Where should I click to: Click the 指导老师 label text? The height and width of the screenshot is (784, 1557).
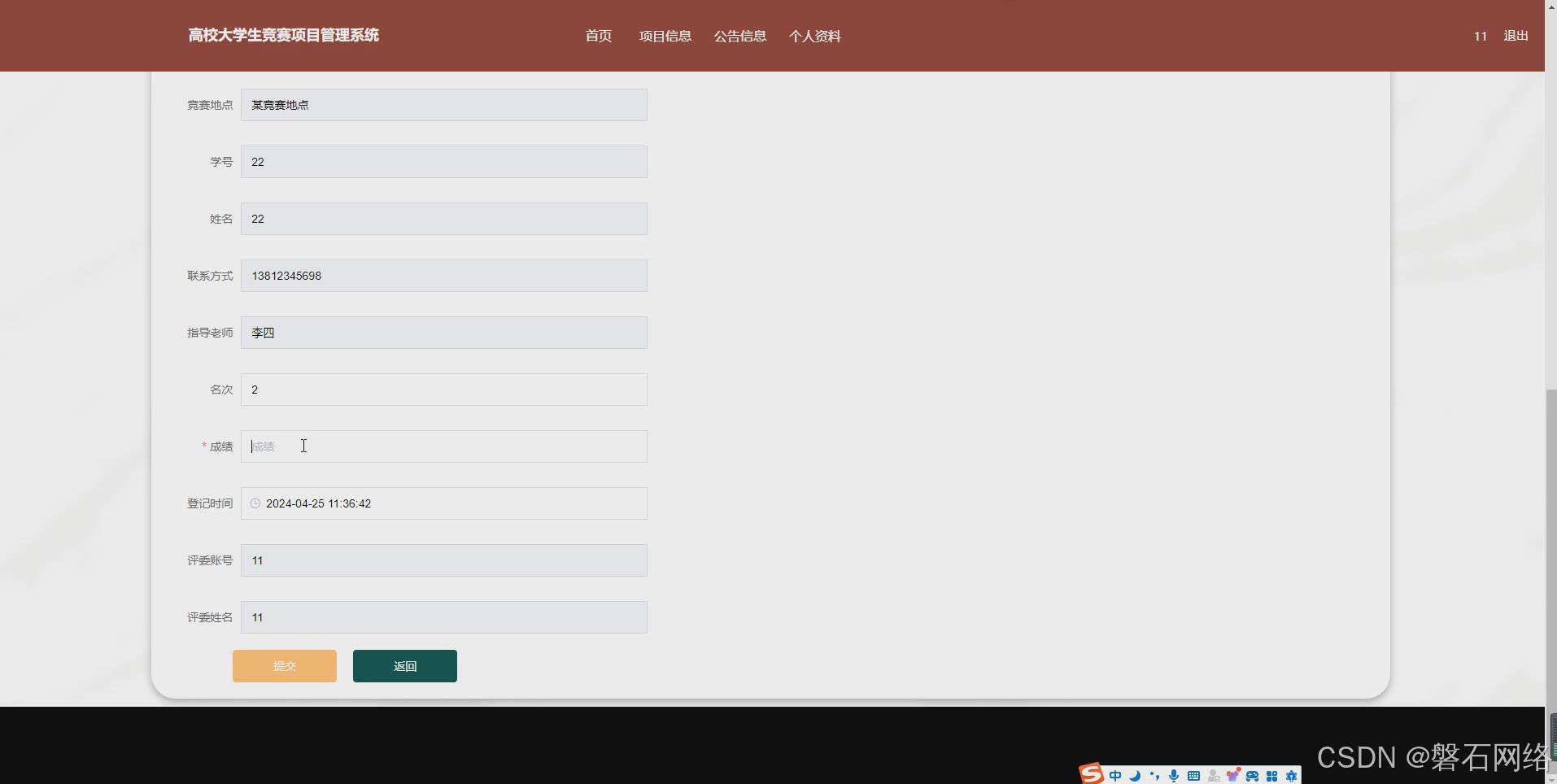pyautogui.click(x=210, y=333)
